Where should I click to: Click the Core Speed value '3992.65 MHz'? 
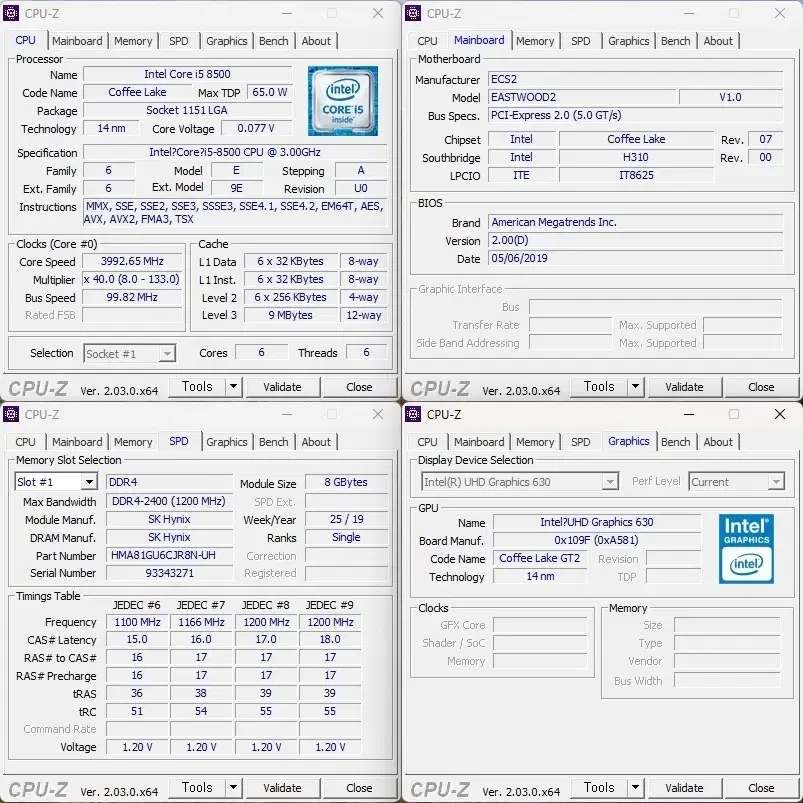tap(132, 261)
